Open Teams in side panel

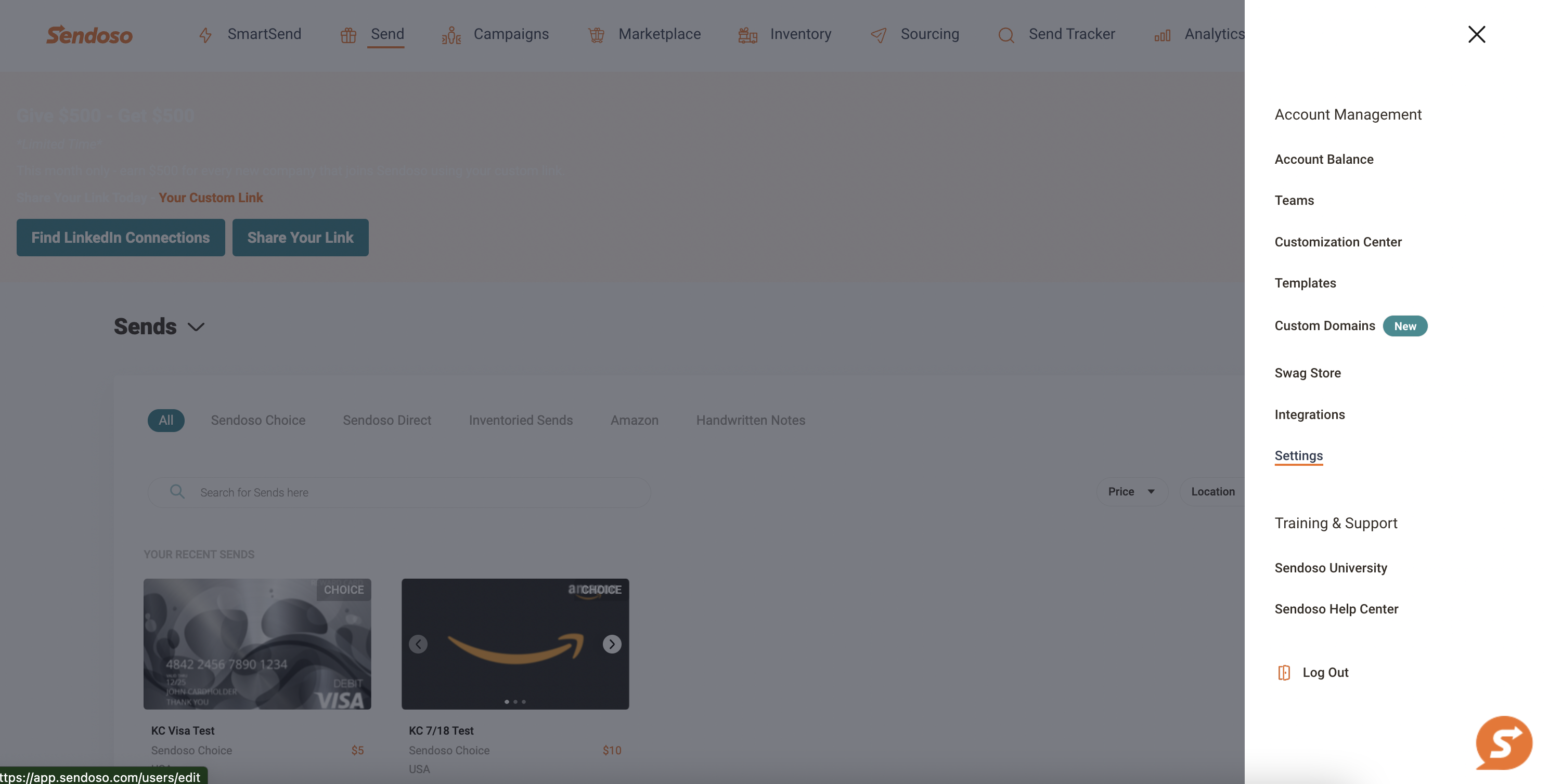pyautogui.click(x=1294, y=200)
